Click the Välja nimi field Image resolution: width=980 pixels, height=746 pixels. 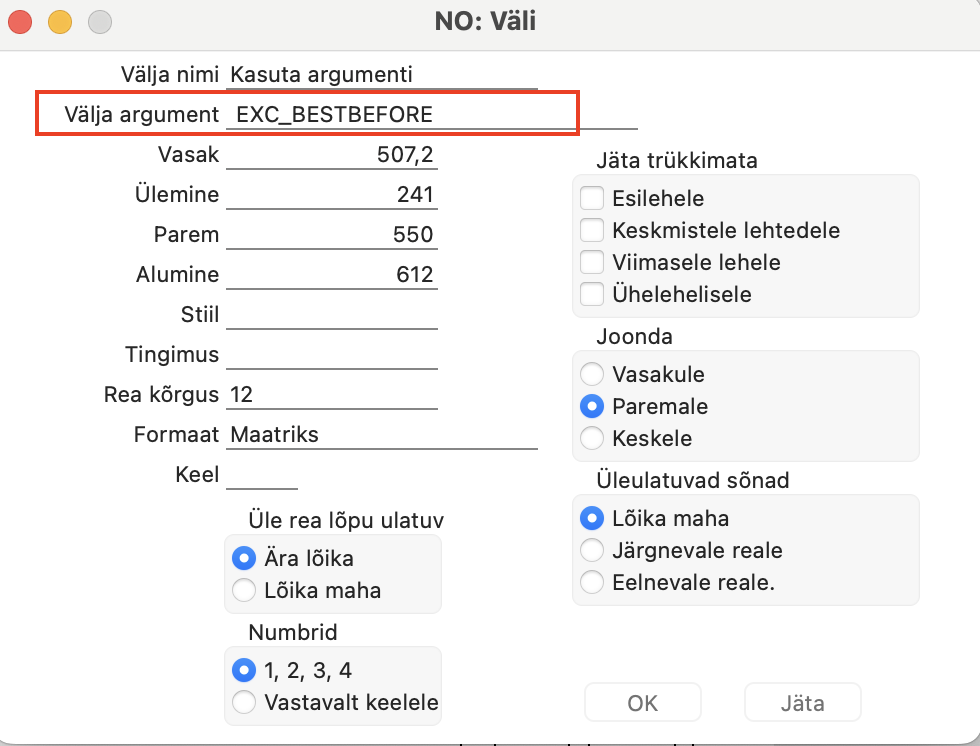coord(381,74)
